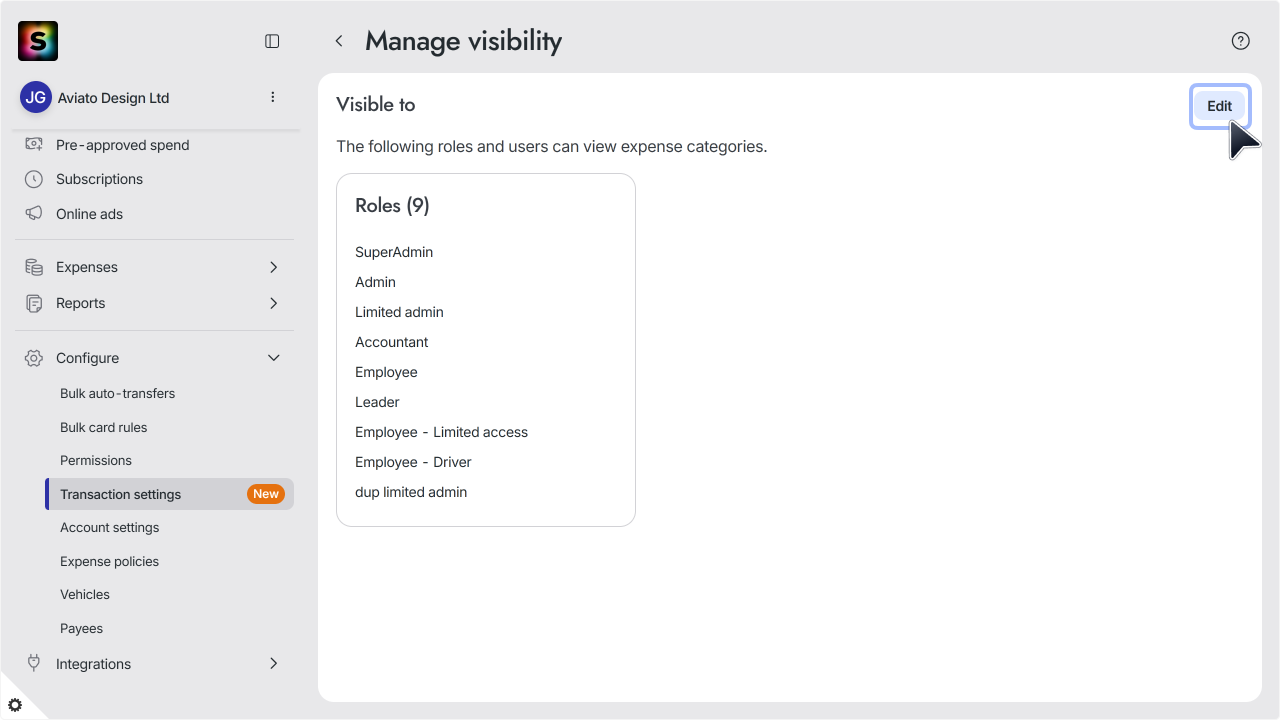The width and height of the screenshot is (1280, 720).
Task: Click the Online ads megaphone icon
Action: click(34, 214)
